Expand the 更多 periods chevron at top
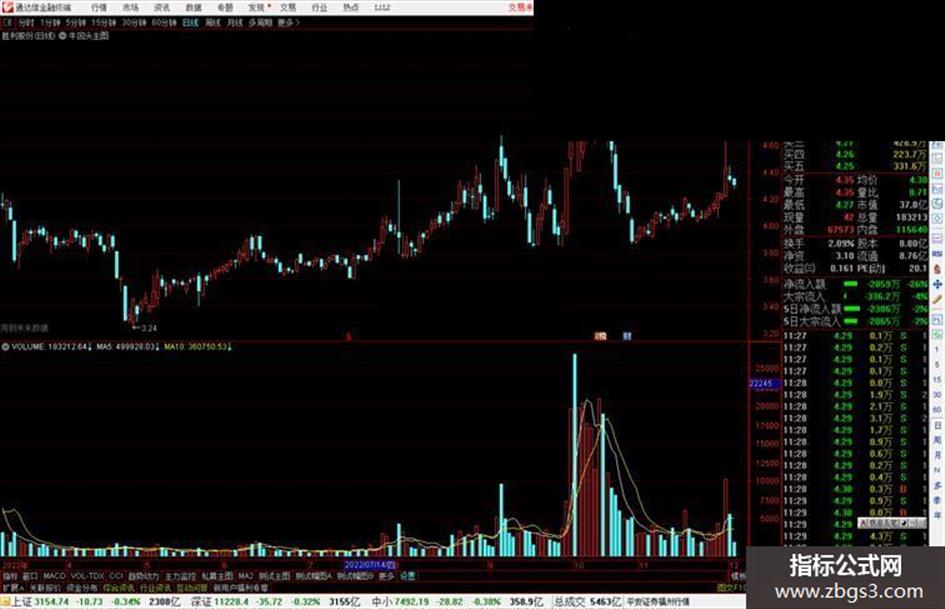The image size is (945, 609). click(289, 22)
